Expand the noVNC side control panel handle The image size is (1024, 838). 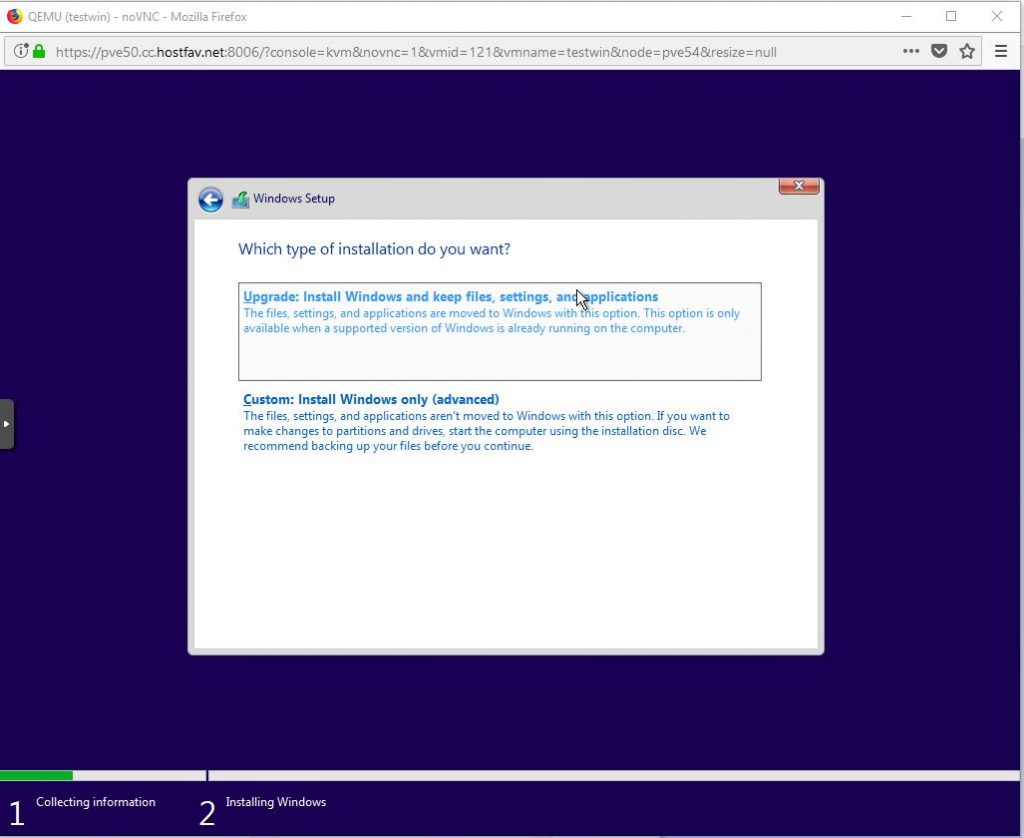click(7, 424)
